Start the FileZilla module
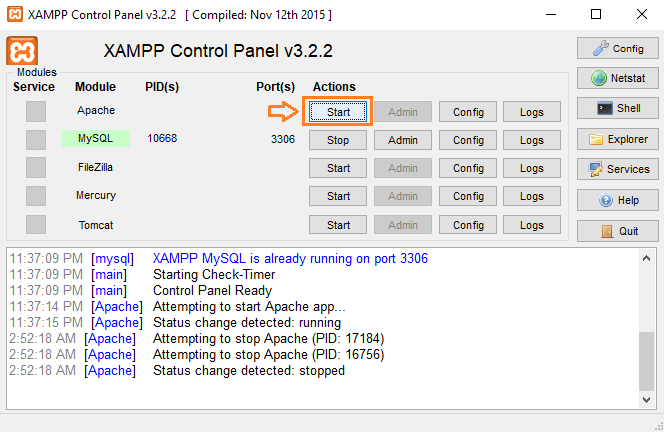The image size is (664, 432). (x=338, y=168)
